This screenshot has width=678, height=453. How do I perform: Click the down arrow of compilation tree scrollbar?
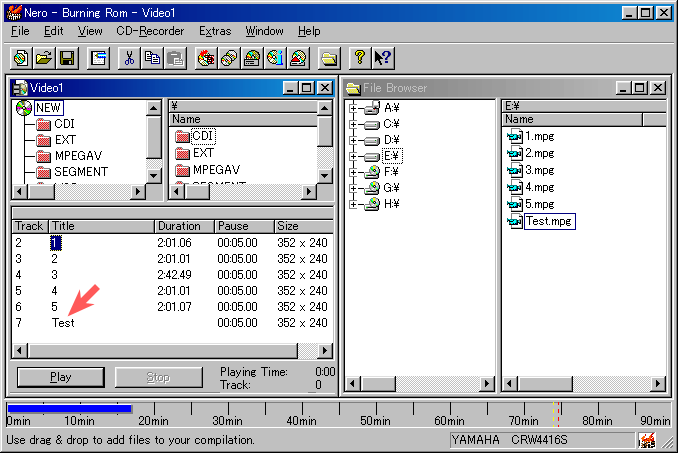pos(154,175)
